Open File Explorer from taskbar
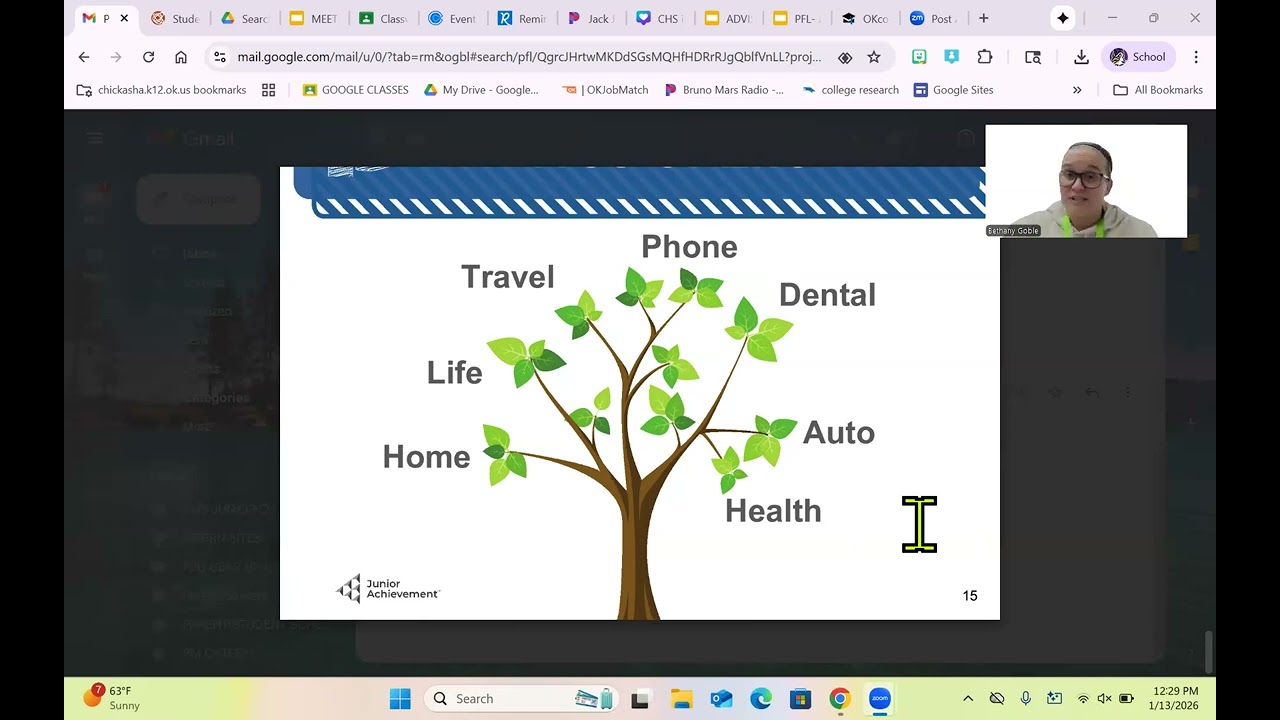Viewport: 1280px width, 720px height. [x=681, y=699]
